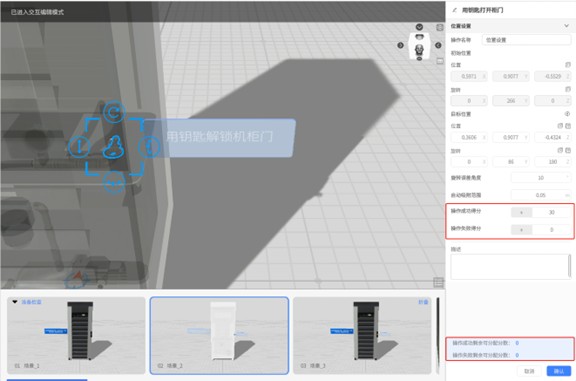Click the blue rotate gizmo above object
This screenshot has height=381, width=576.
pyautogui.click(x=114, y=112)
